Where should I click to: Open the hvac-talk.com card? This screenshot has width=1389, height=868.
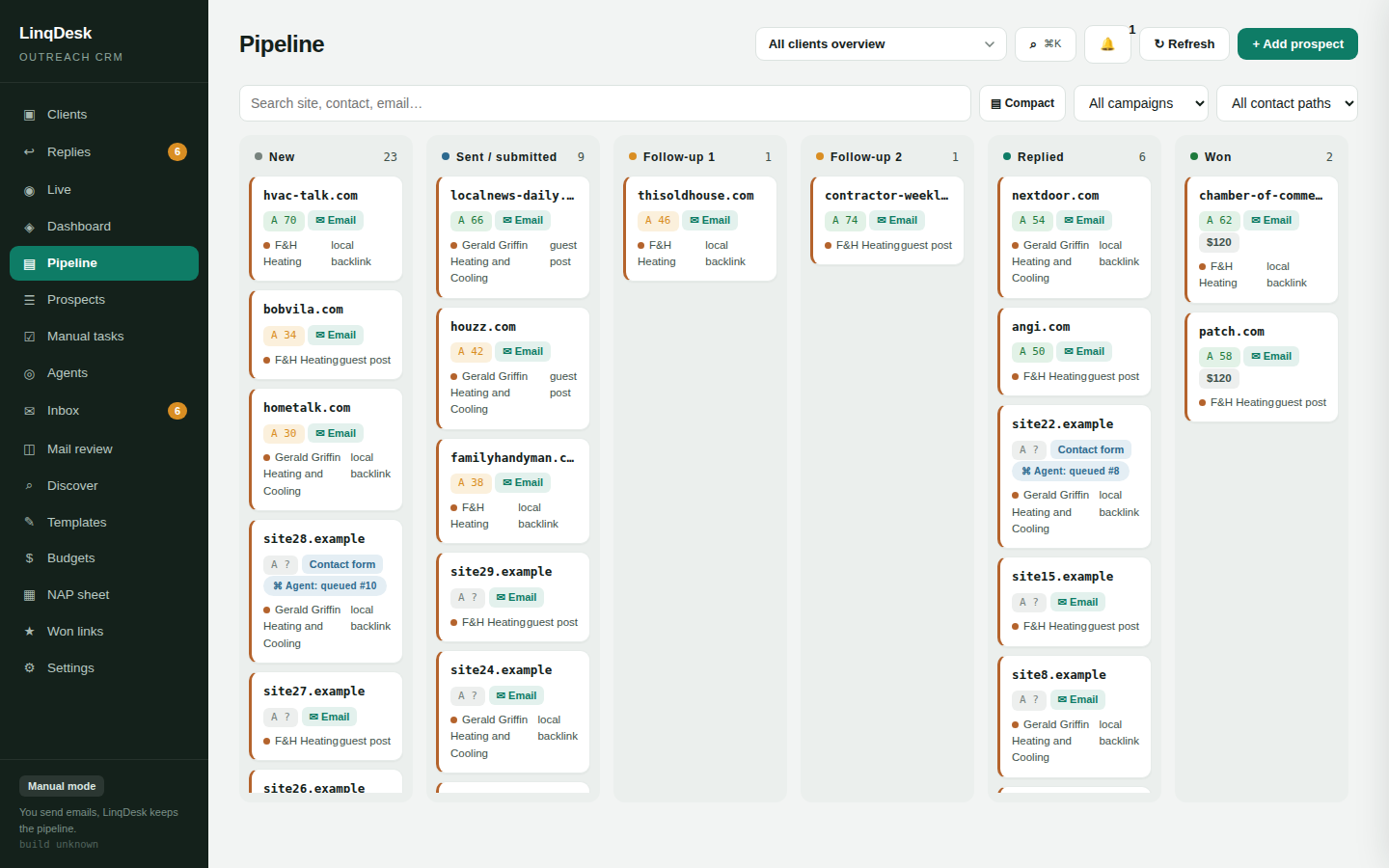tap(326, 229)
